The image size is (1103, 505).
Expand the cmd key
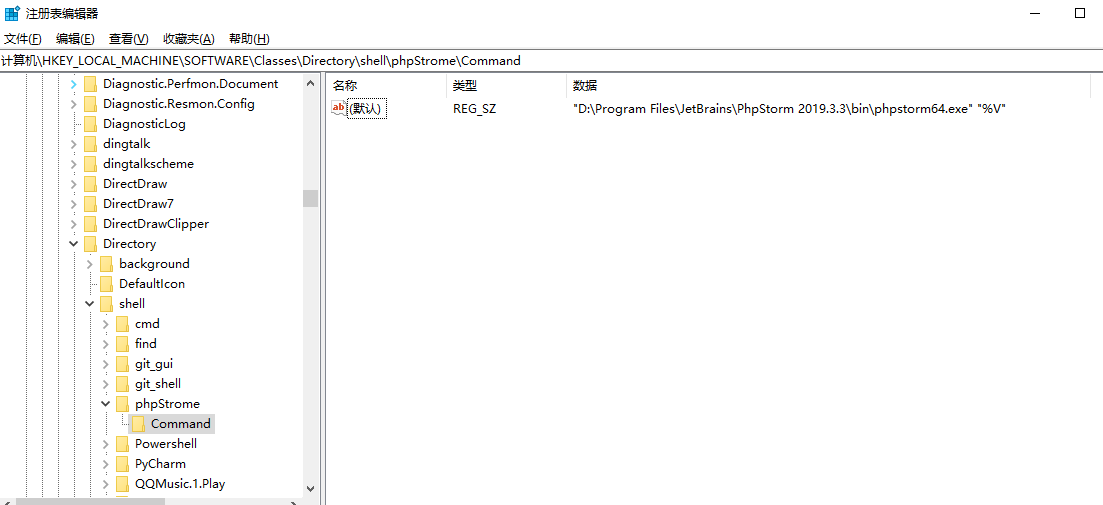click(x=106, y=324)
